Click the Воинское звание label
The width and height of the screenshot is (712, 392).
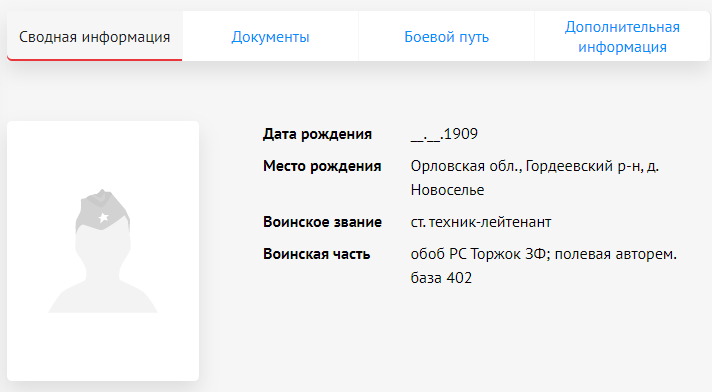coord(322,222)
